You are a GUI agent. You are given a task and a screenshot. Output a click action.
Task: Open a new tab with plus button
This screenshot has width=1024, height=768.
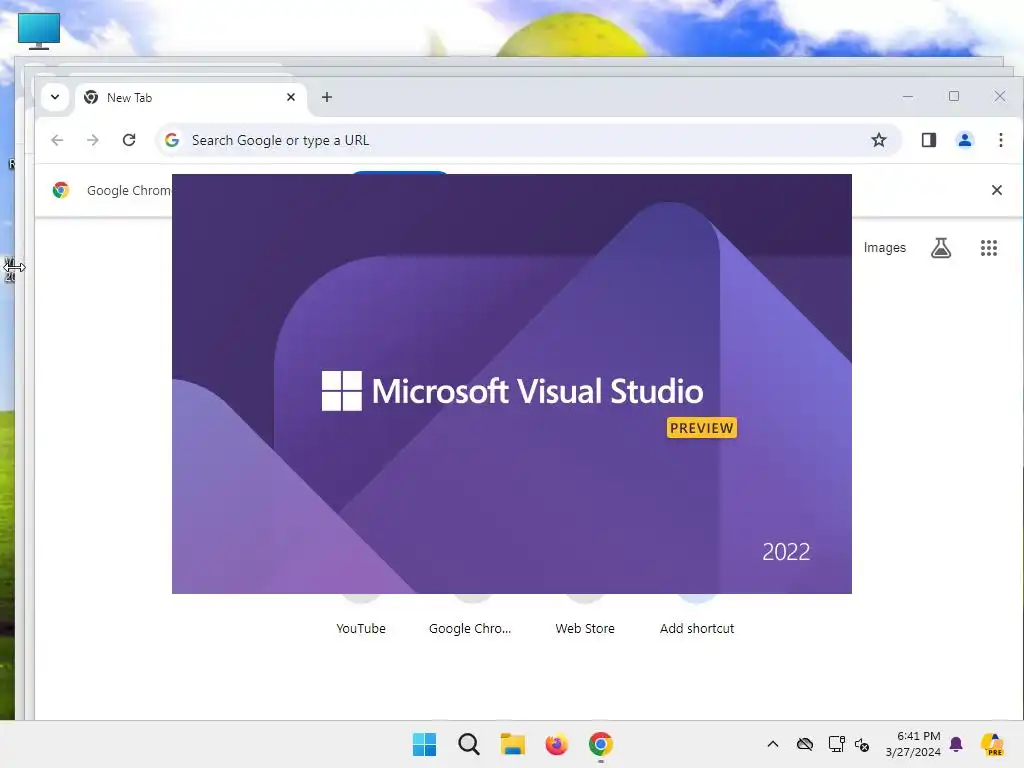(x=327, y=97)
